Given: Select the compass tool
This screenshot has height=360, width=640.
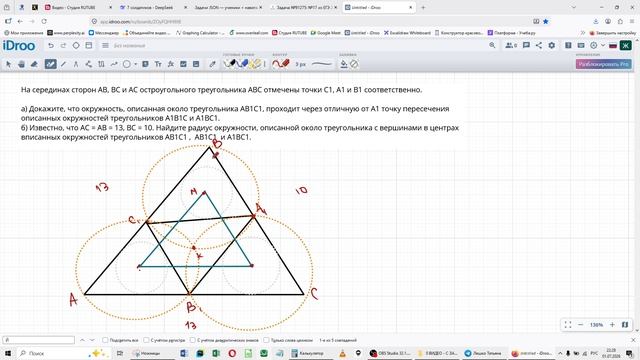Looking at the screenshot, I should (76, 64).
